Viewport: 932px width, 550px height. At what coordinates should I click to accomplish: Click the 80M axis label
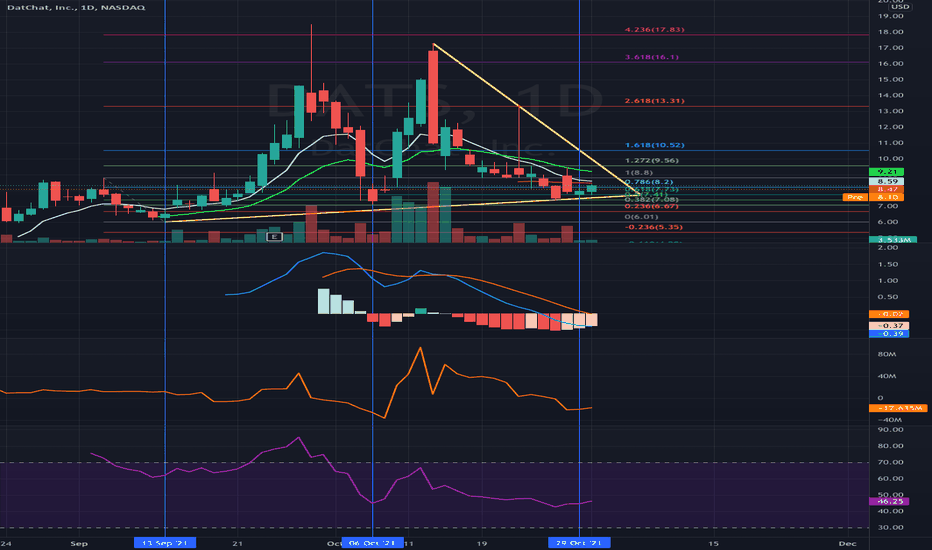pos(887,354)
